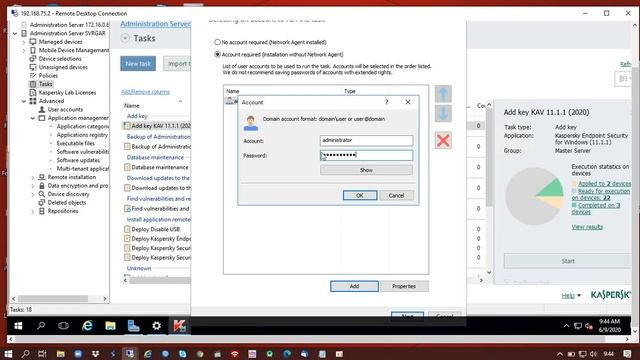
Task: Open the Help dropdown menu
Action: click(x=571, y=296)
